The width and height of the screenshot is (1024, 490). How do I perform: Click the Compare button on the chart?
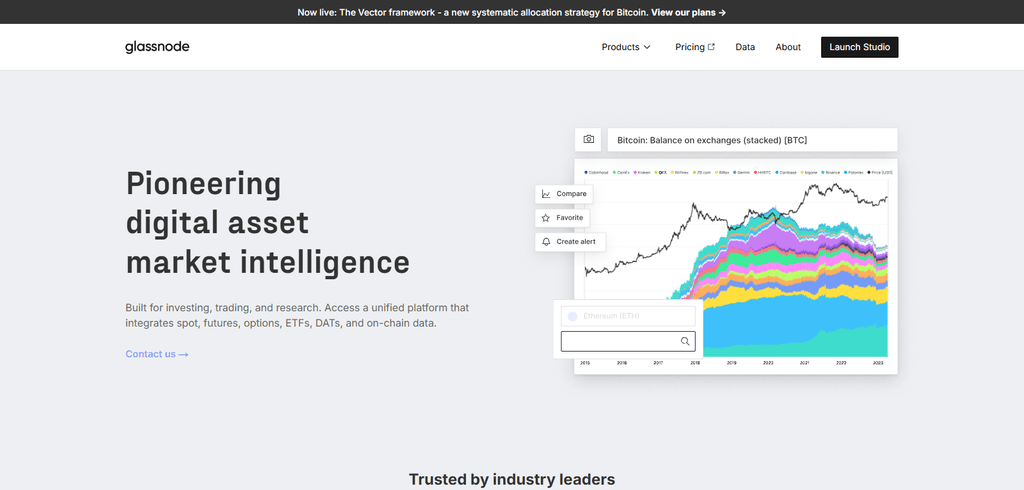(564, 194)
